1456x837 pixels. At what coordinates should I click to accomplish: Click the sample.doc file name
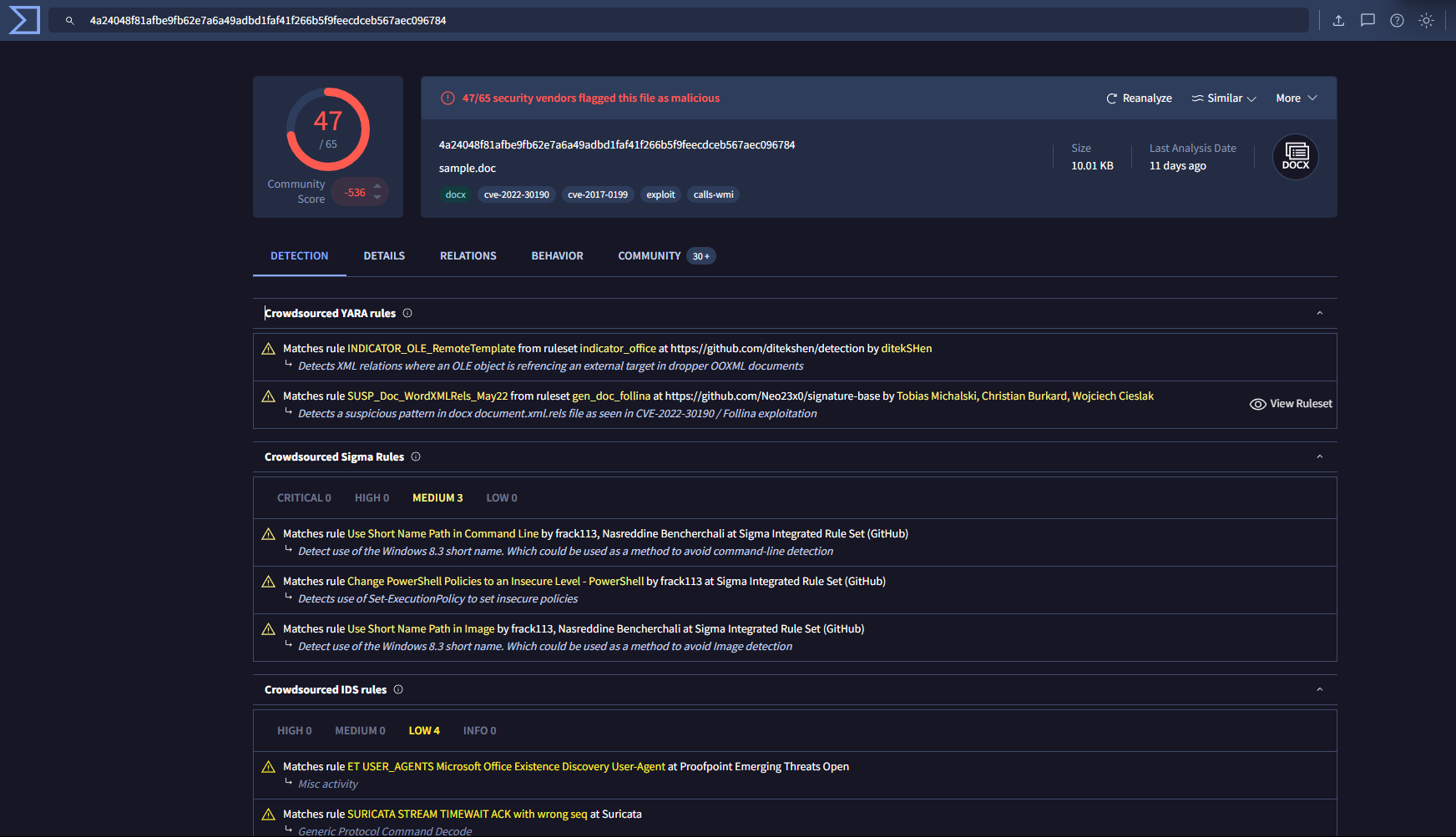click(x=468, y=169)
